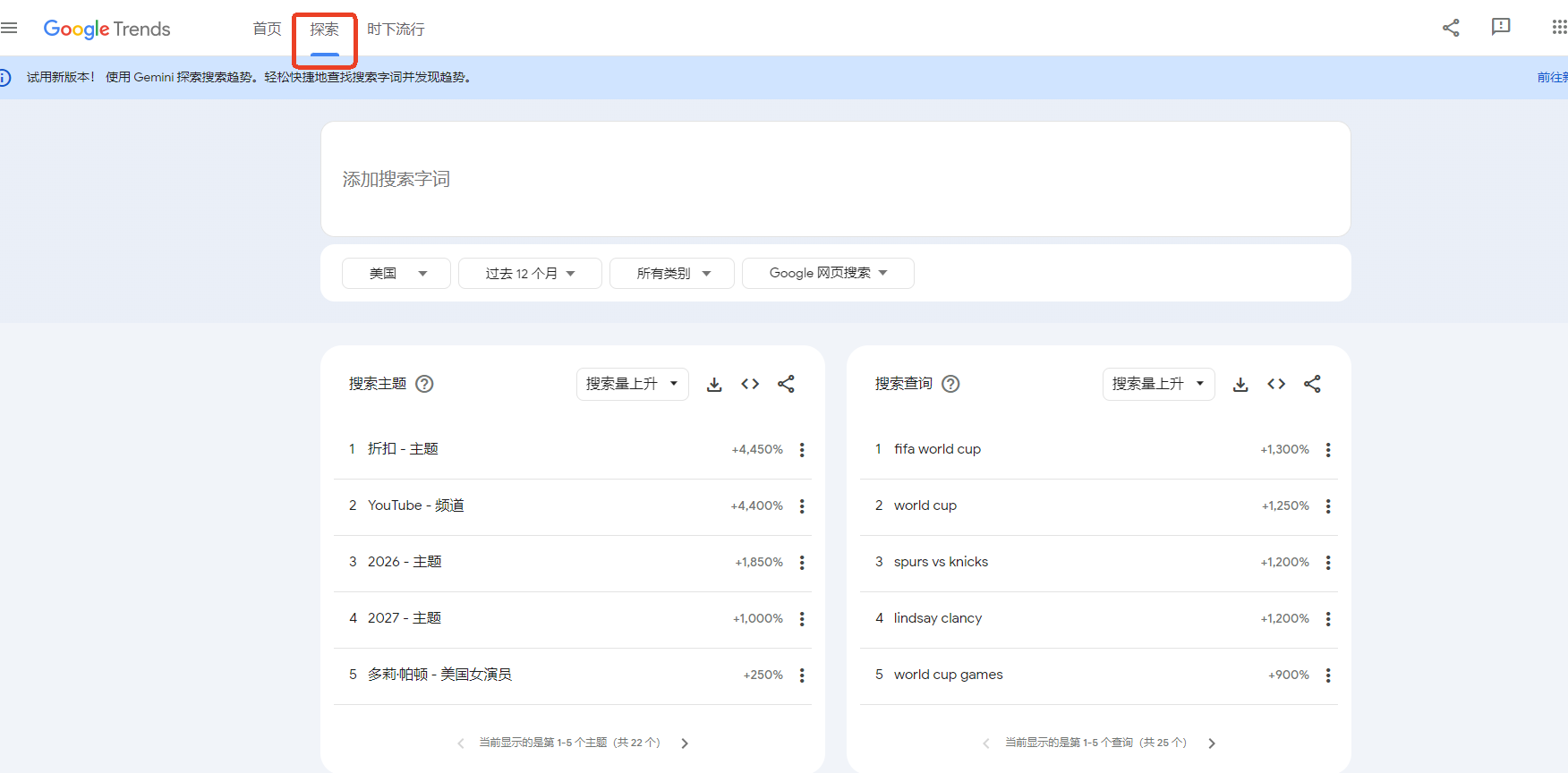Open the send feedback icon
The image size is (1568, 773).
point(1501,28)
